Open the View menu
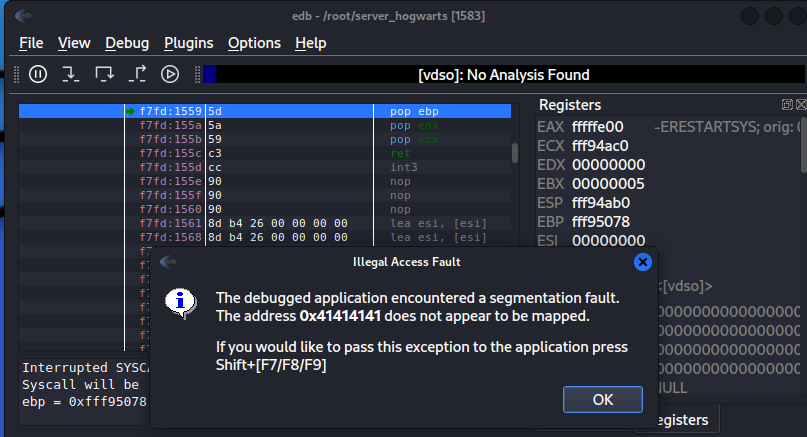This screenshot has width=807, height=437. [x=74, y=43]
